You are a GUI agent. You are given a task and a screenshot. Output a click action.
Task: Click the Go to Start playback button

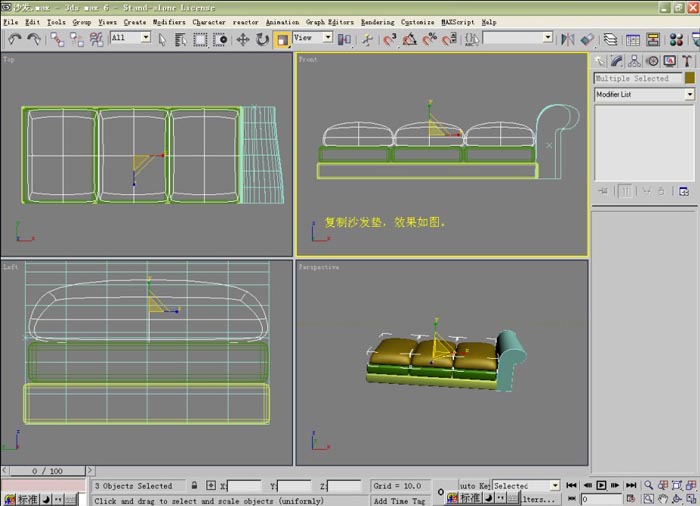[x=571, y=485]
